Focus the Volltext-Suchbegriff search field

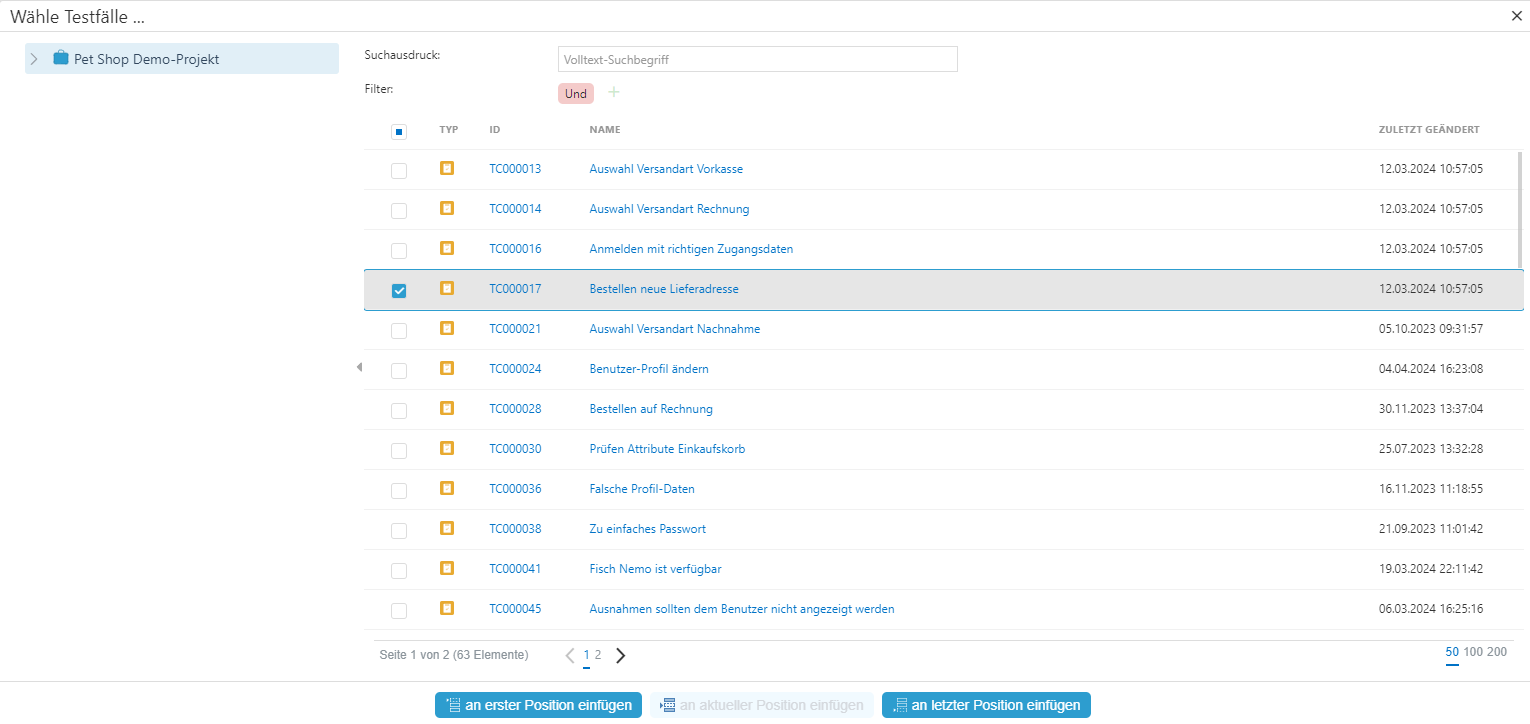coord(757,60)
